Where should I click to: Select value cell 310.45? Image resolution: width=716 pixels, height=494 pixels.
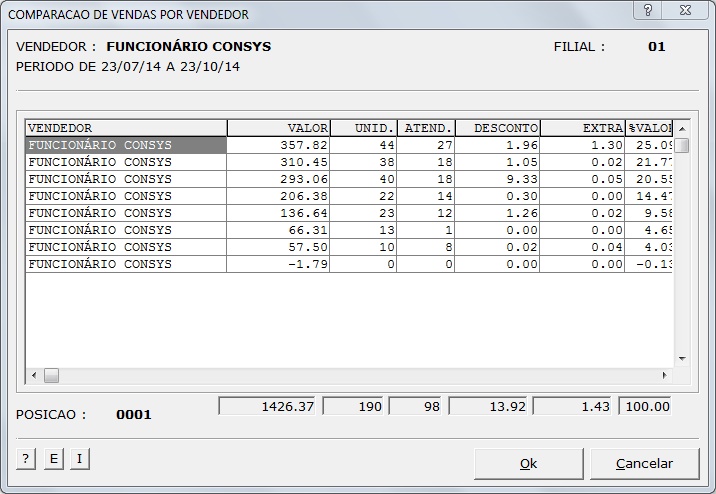coord(278,162)
